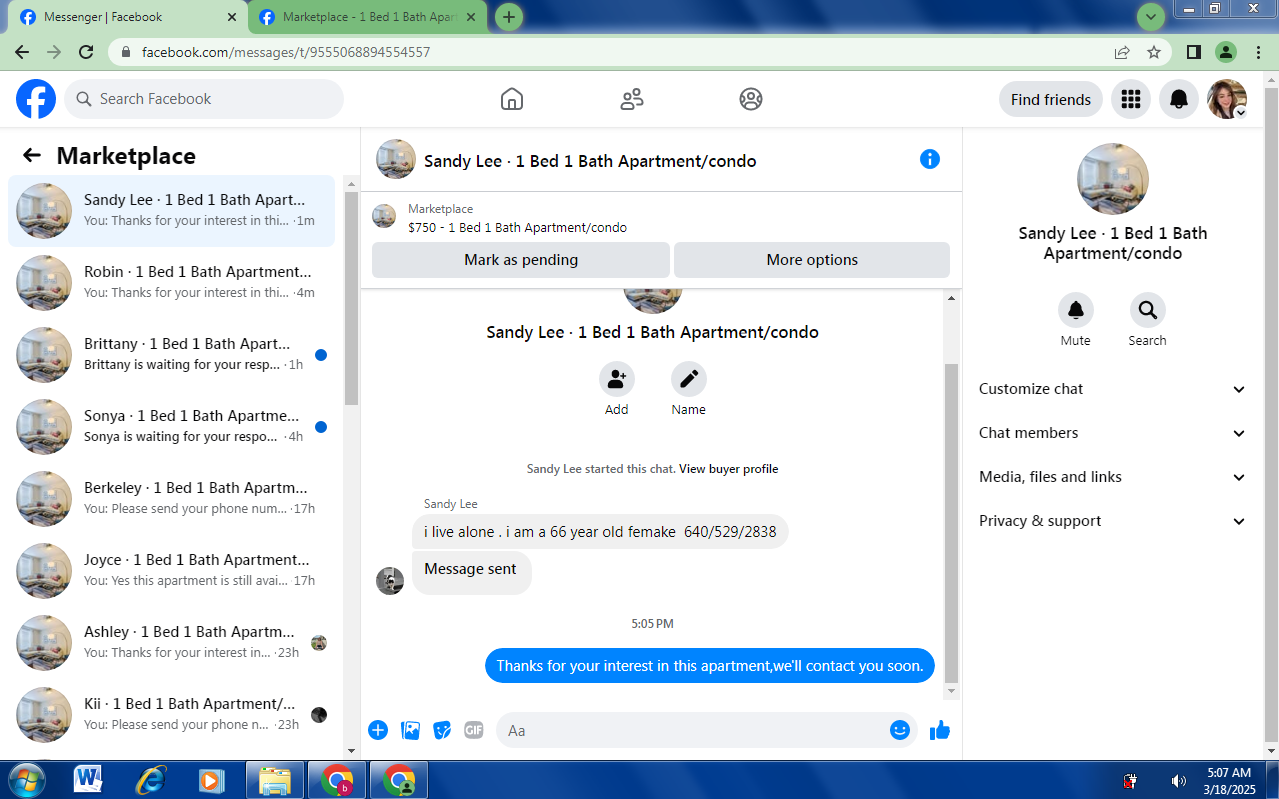Click Find friends button
The image size is (1279, 799).
[x=1051, y=99]
